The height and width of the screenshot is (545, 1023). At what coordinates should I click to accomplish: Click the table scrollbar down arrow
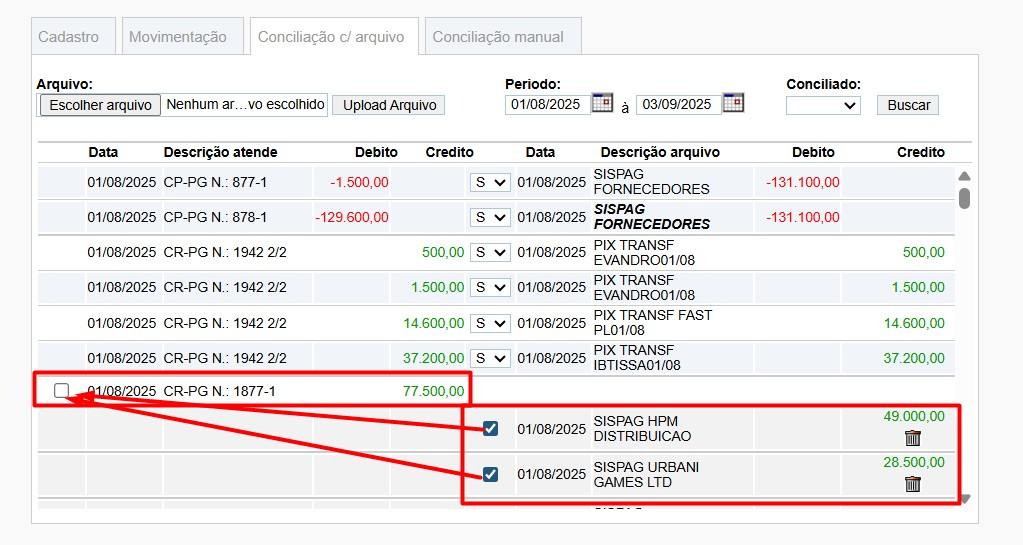pyautogui.click(x=966, y=499)
